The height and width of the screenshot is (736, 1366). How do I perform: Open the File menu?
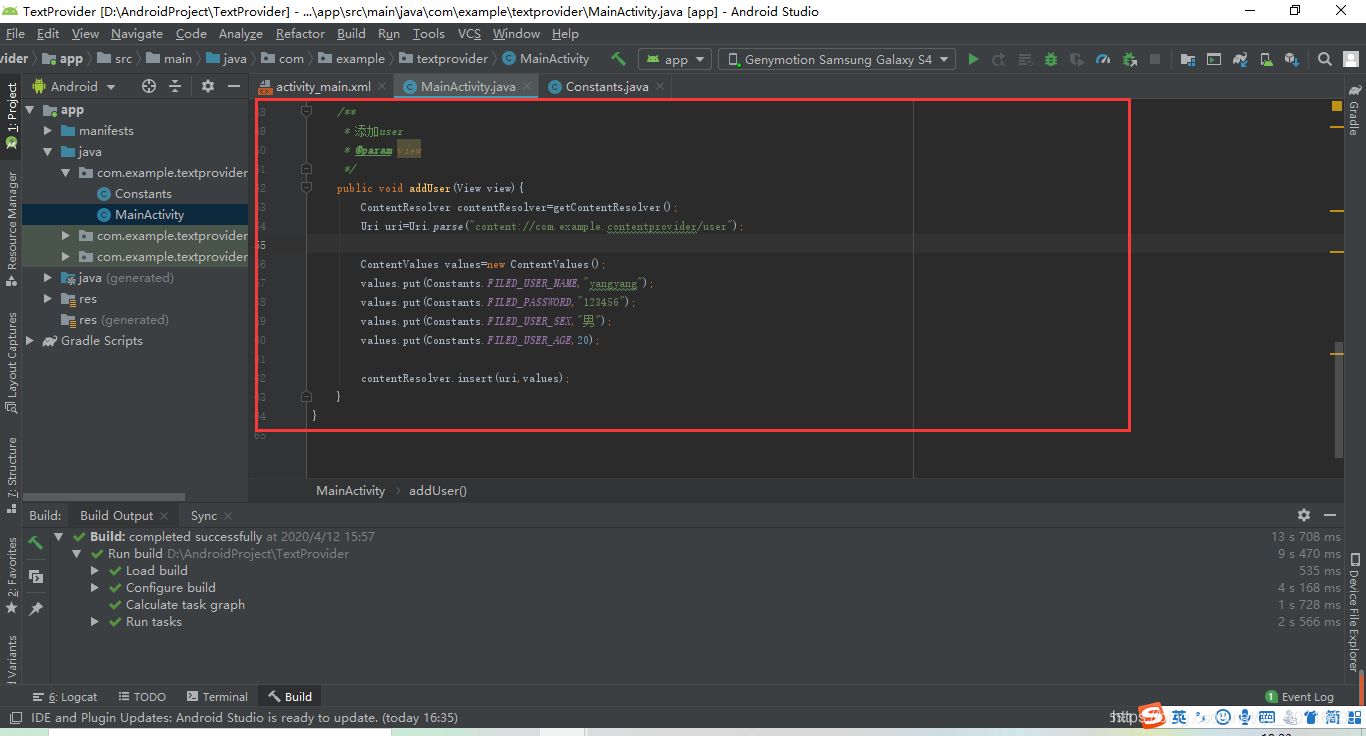[15, 33]
